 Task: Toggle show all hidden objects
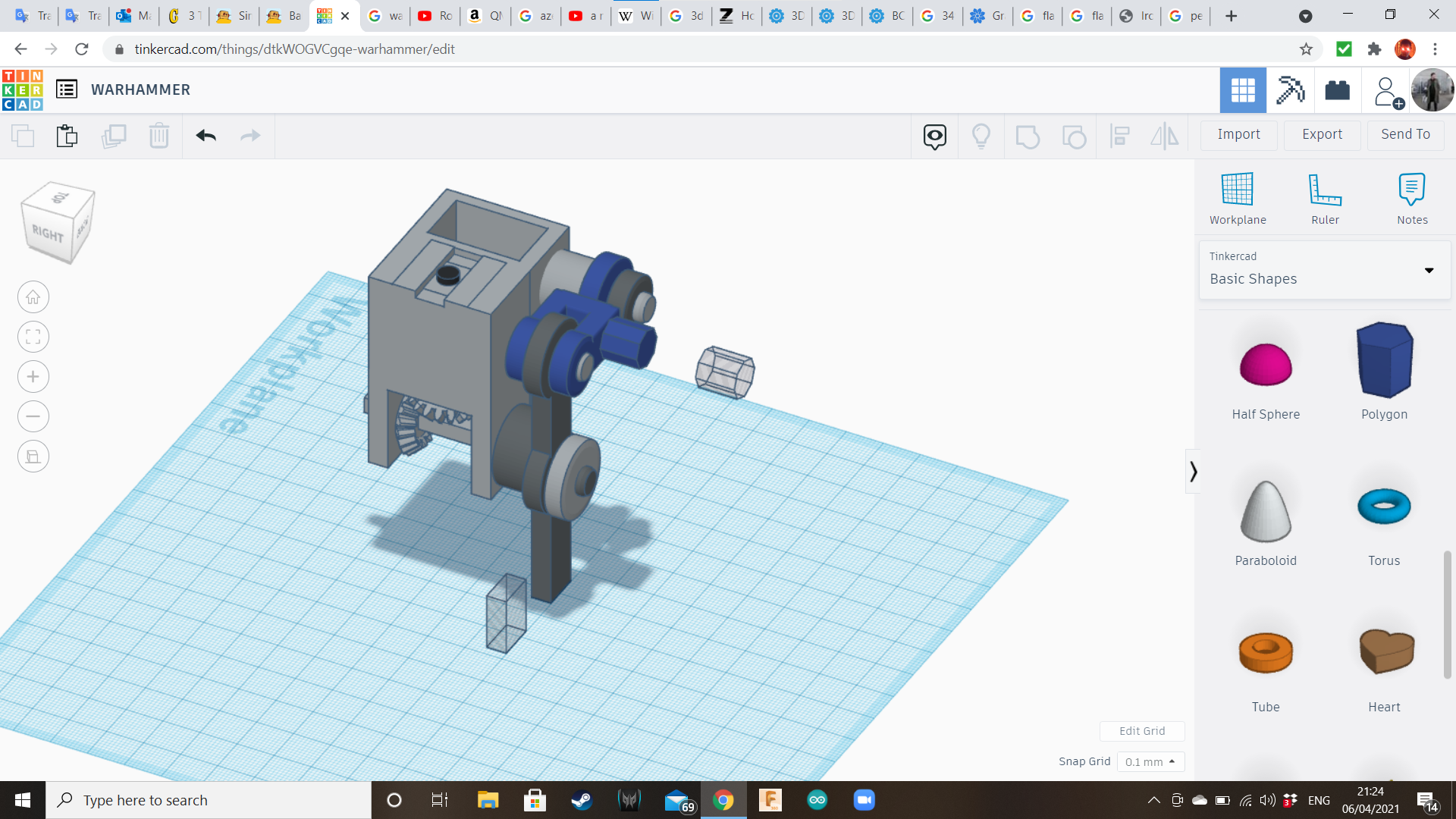pos(981,136)
